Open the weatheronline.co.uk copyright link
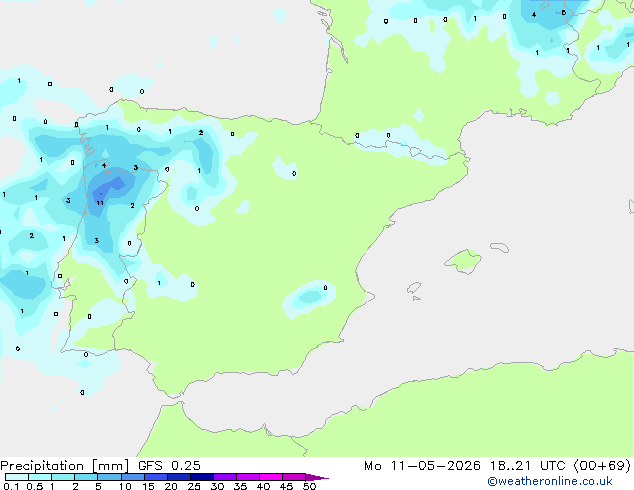Viewport: 634px width, 490px height. point(550,481)
